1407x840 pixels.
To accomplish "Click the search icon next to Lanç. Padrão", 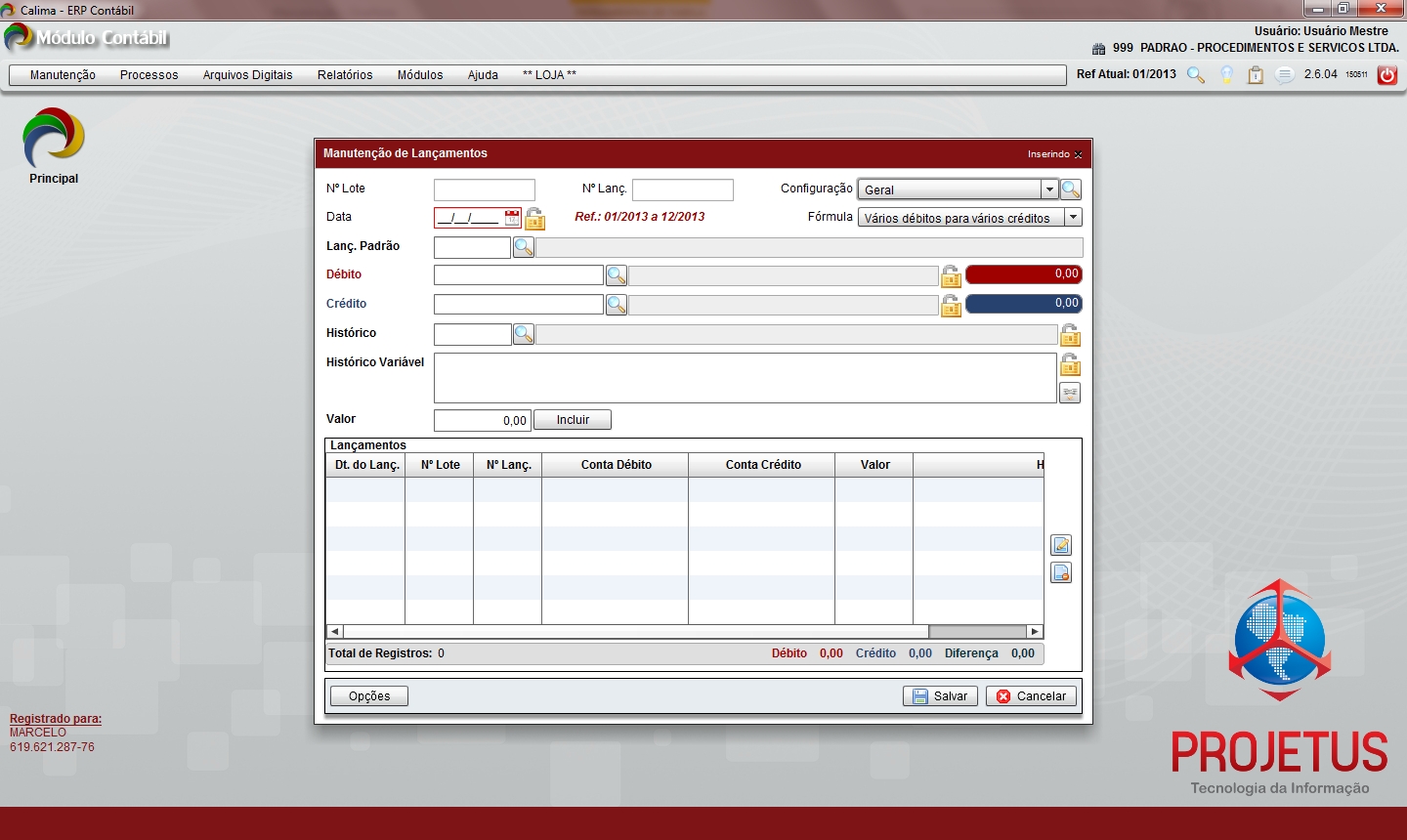I will click(523, 247).
